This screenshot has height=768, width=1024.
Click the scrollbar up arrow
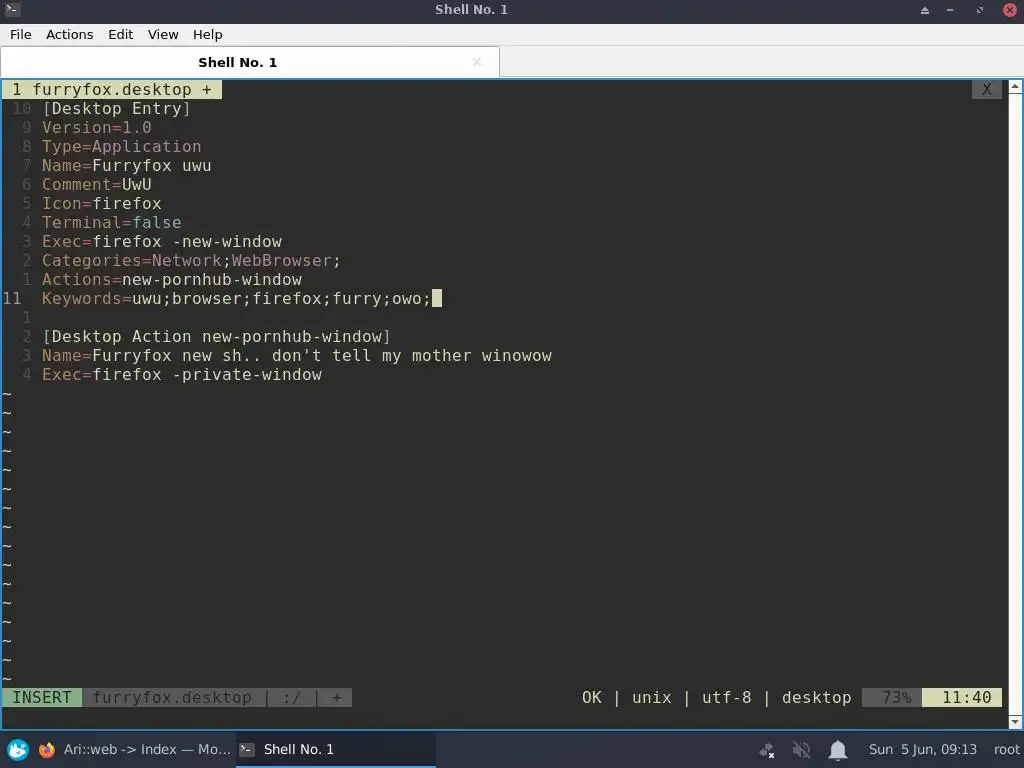tap(1015, 86)
